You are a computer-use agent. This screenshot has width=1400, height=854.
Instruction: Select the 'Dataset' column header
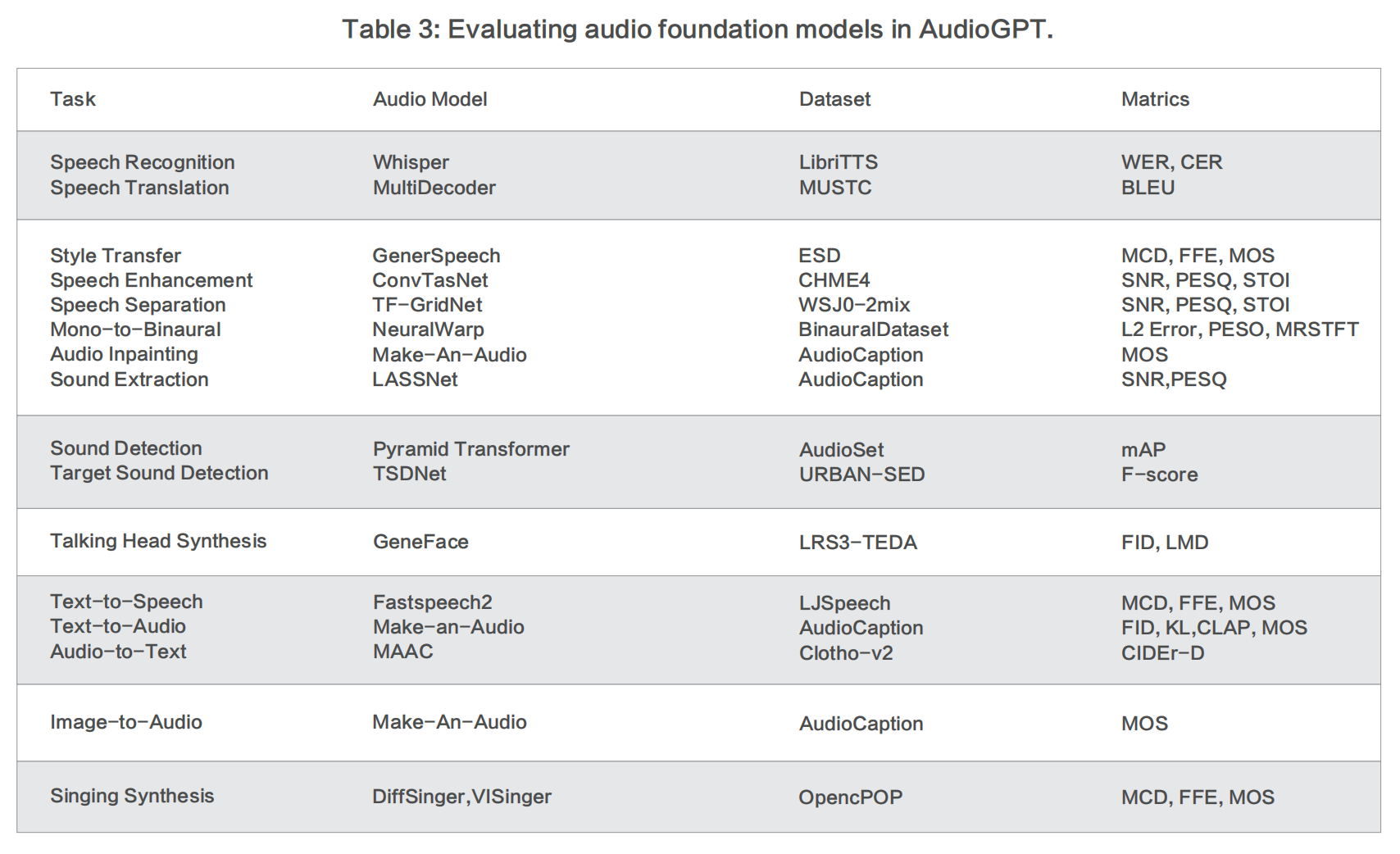(x=834, y=99)
